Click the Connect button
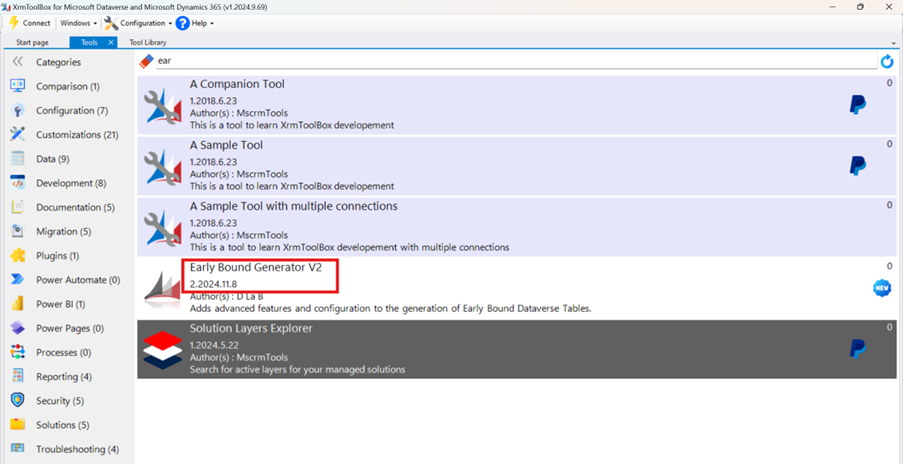 point(30,23)
